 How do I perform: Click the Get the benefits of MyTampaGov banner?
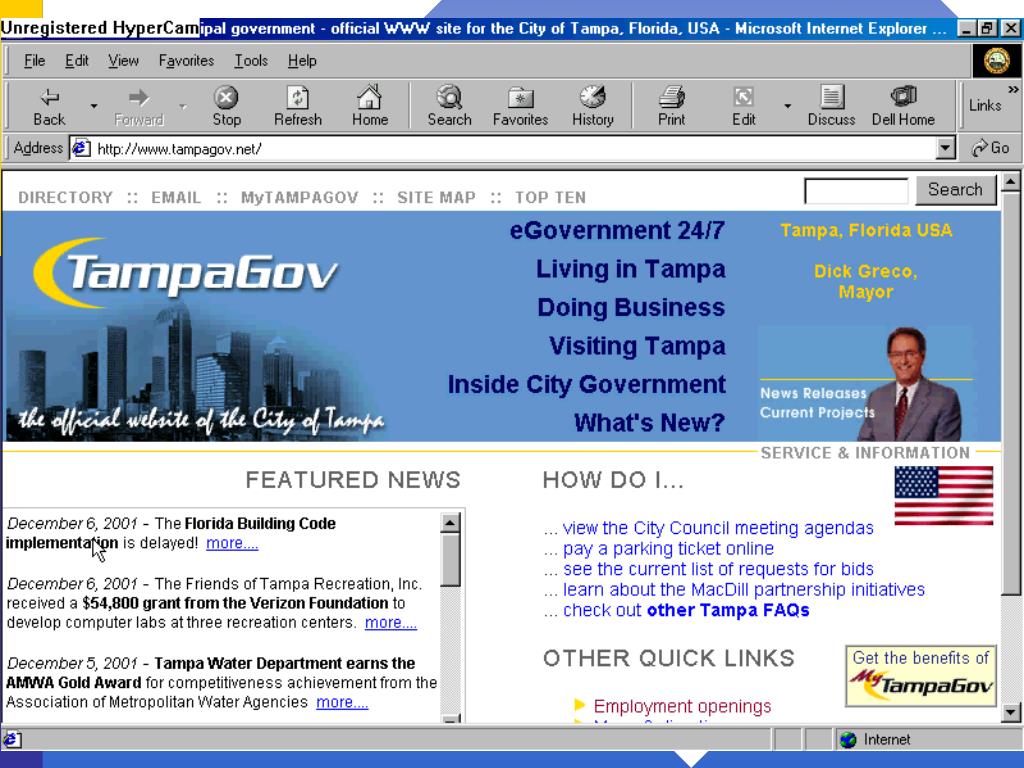(x=921, y=676)
